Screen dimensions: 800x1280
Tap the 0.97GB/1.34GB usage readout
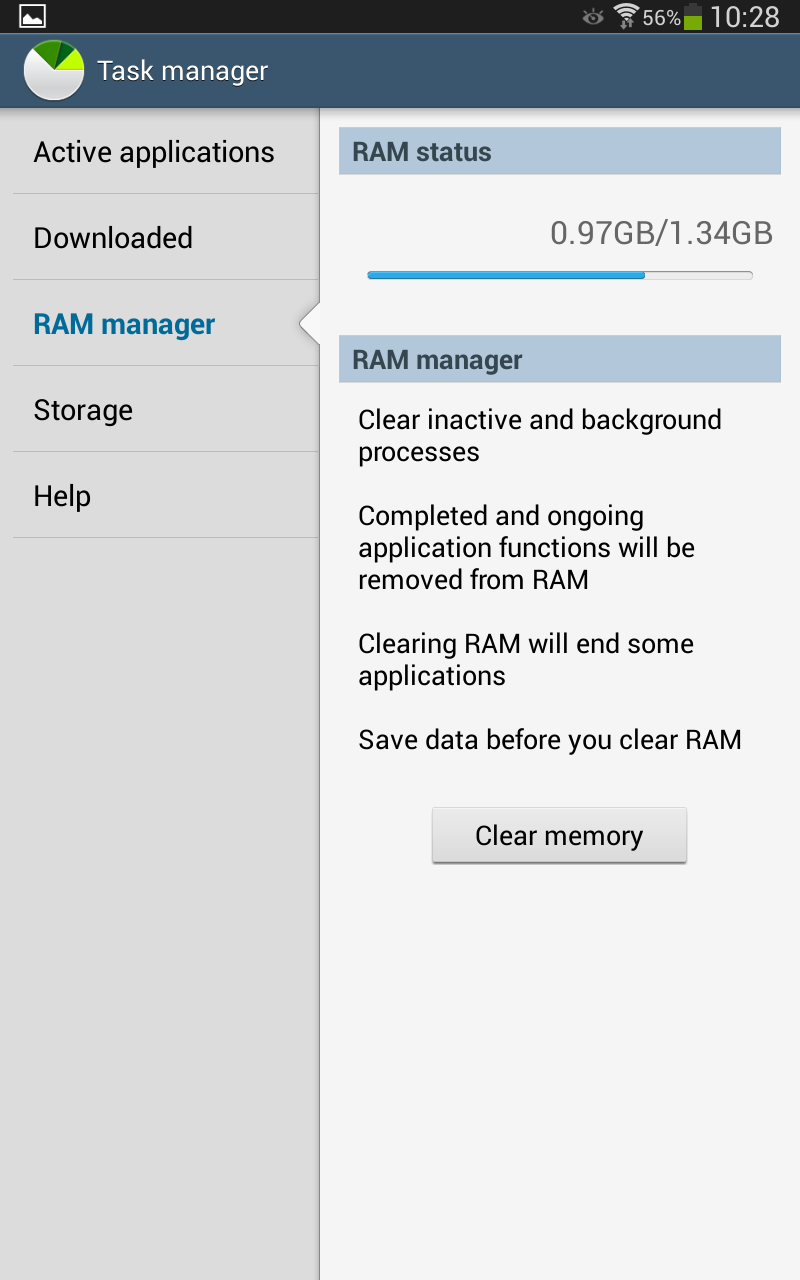coord(661,233)
